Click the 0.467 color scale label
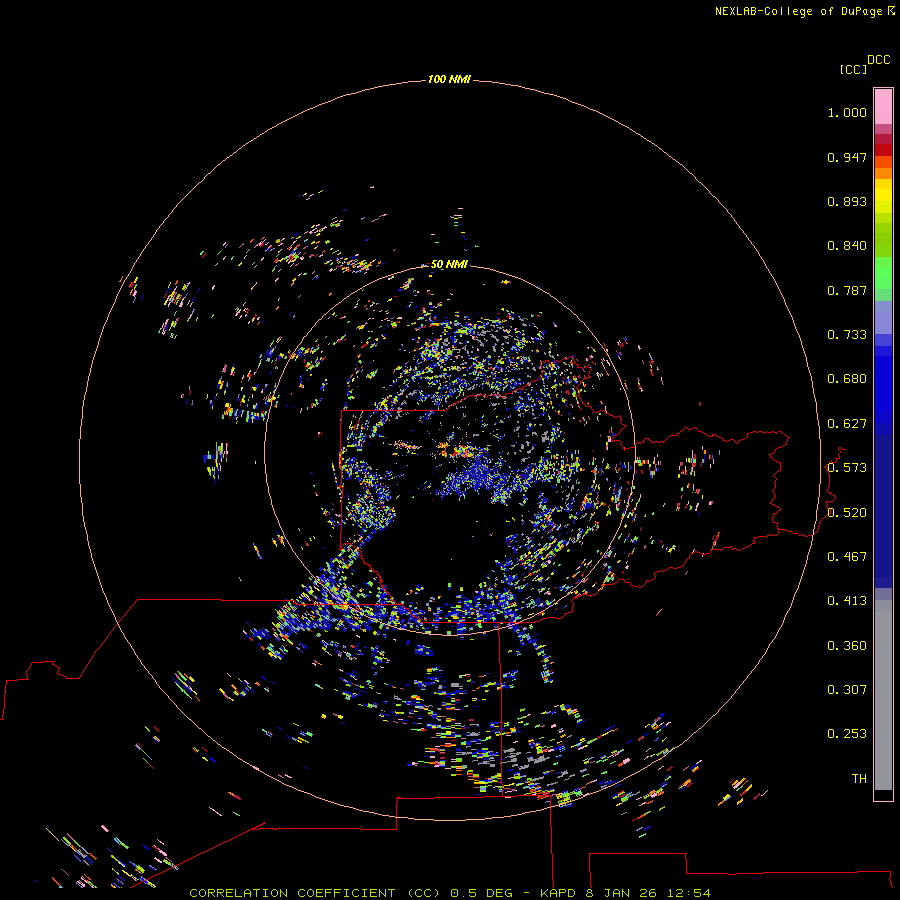Screen dimensions: 900x900 [847, 557]
